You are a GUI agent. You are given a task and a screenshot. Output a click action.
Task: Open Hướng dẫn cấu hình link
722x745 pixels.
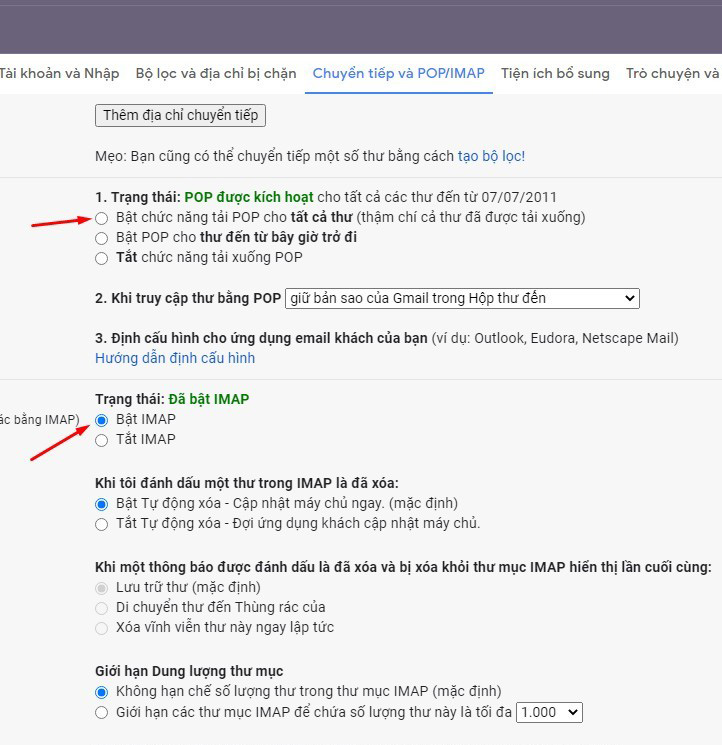[175, 358]
